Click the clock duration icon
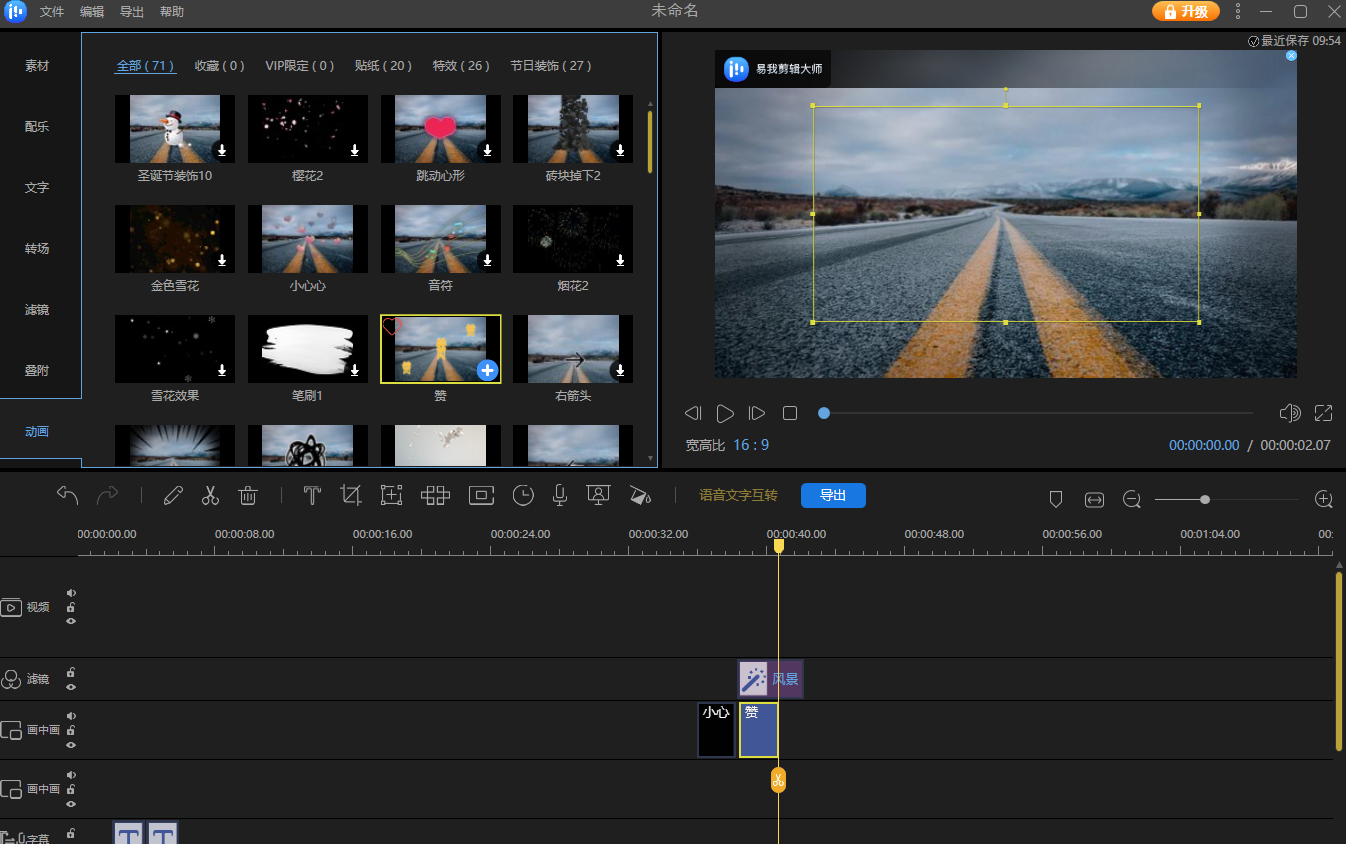Viewport: 1346px width, 844px height. 523,496
